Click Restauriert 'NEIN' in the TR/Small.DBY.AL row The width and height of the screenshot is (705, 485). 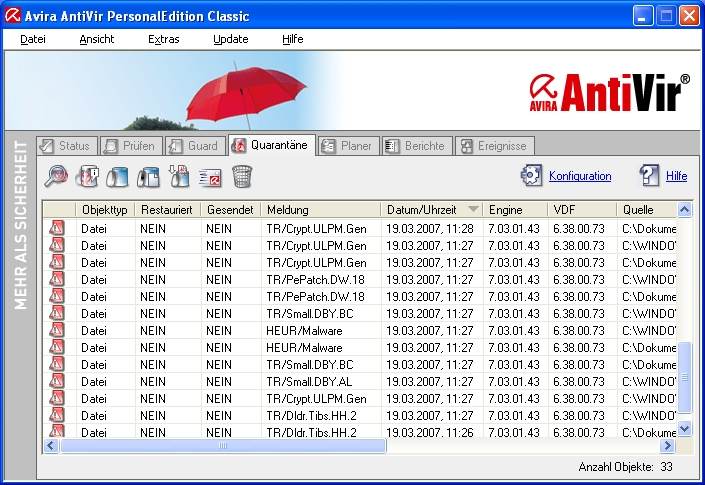coord(153,382)
